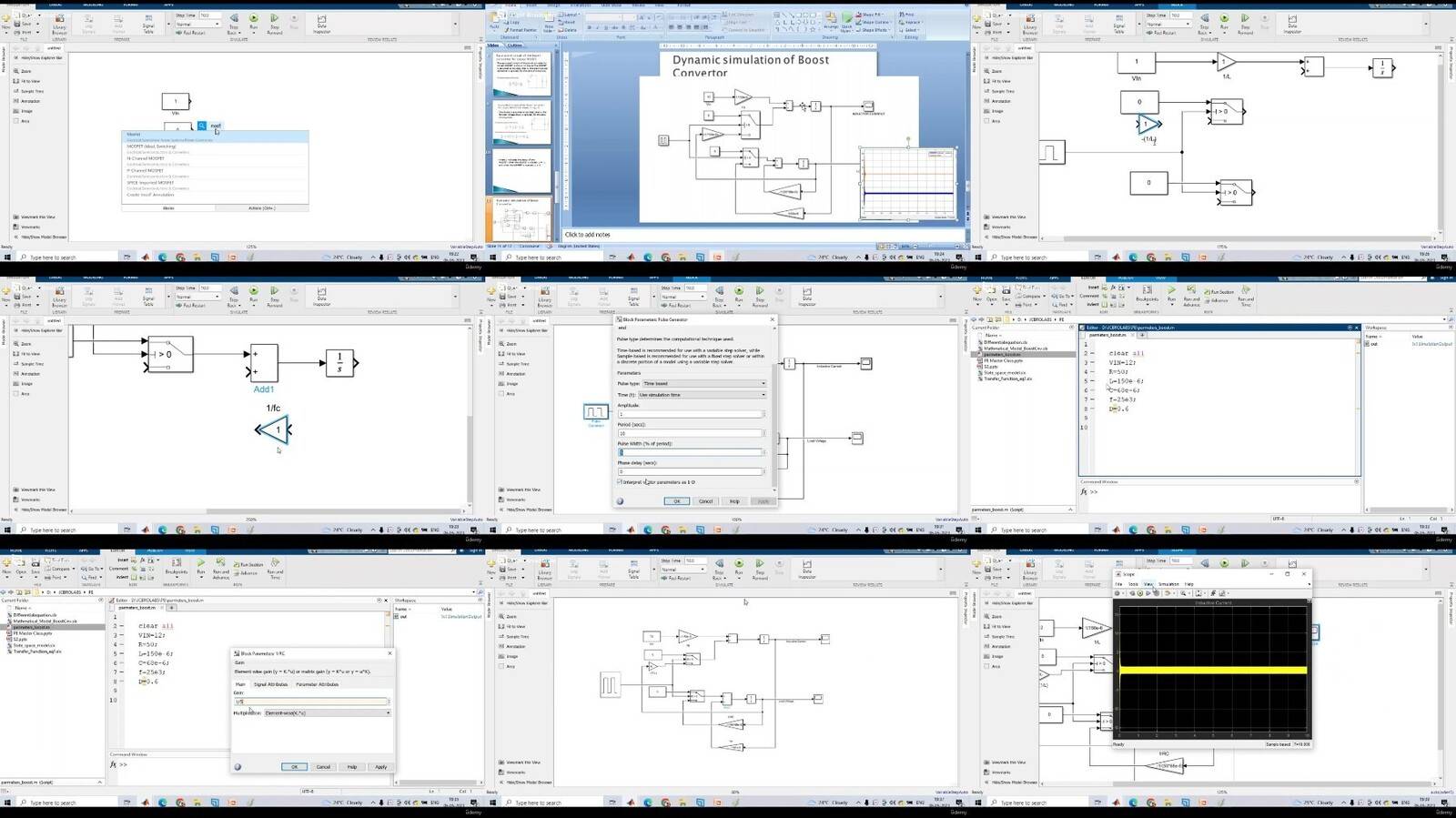The height and width of the screenshot is (818, 1456).
Task: Click the yellow signal trace in the Scope plot
Action: point(1213,671)
